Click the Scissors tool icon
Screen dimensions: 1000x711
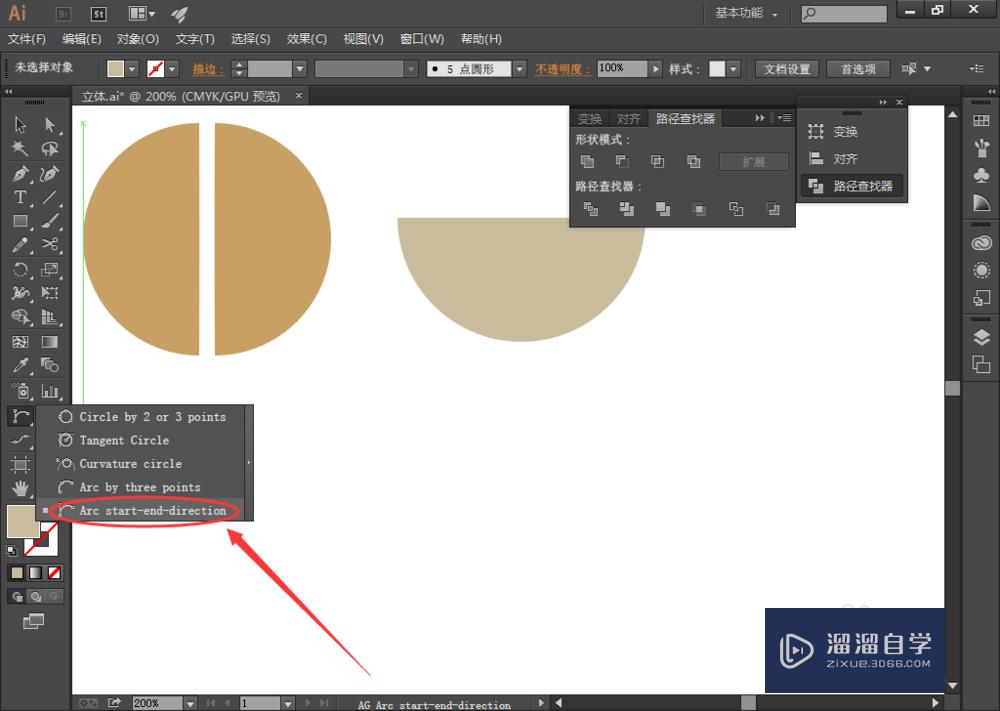[x=50, y=245]
